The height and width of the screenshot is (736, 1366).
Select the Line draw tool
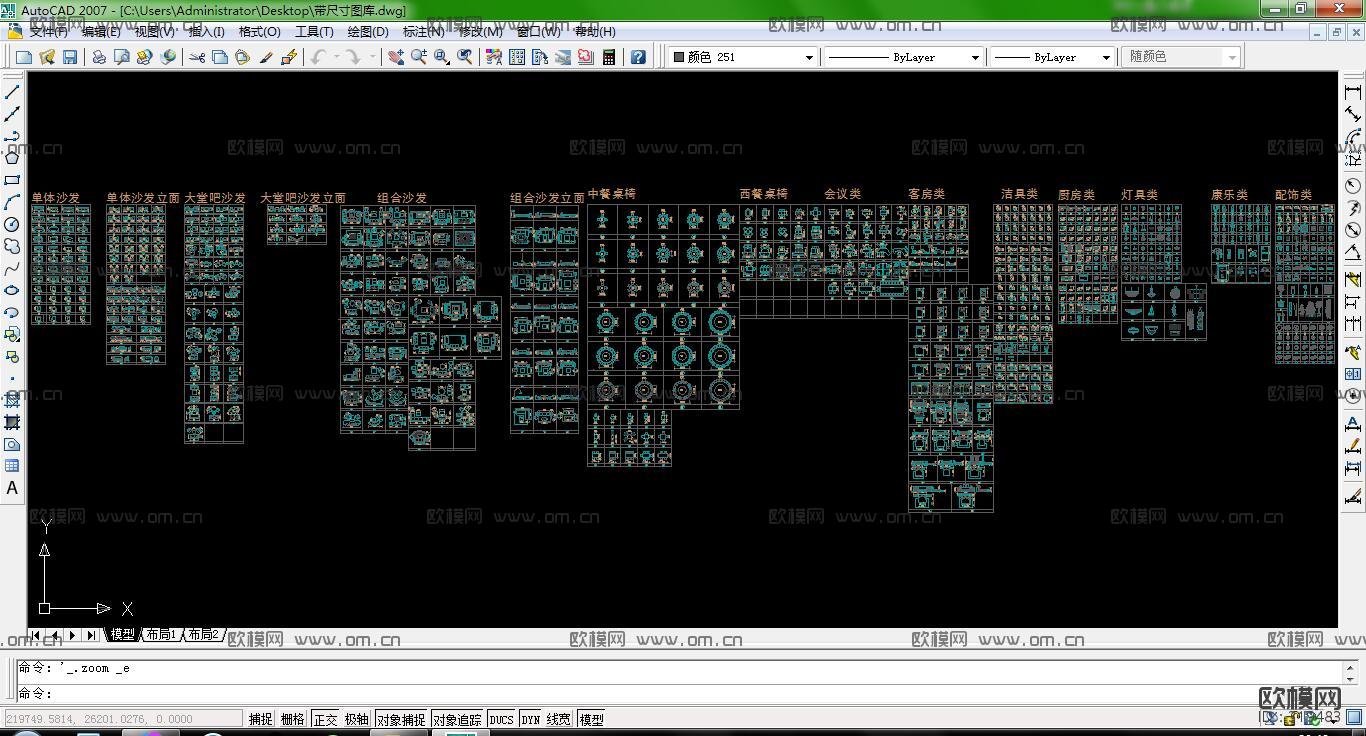(12, 92)
